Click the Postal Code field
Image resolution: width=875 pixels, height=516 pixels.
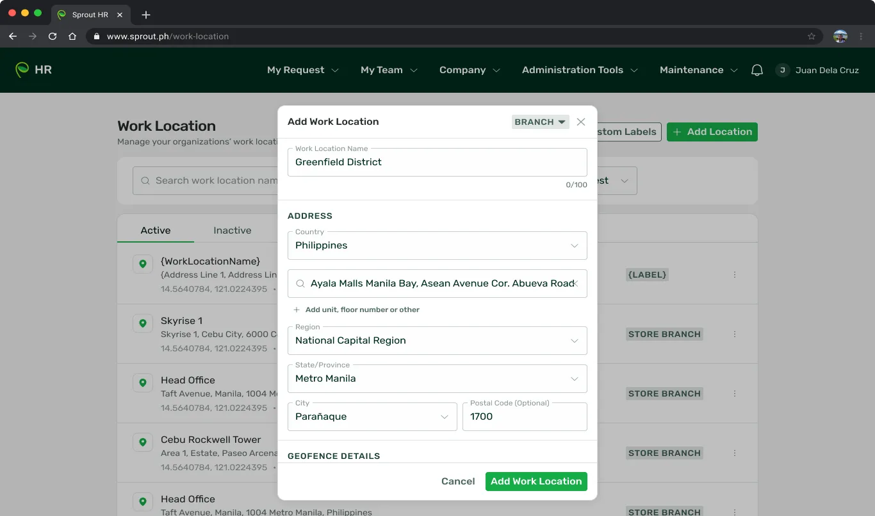click(x=525, y=417)
